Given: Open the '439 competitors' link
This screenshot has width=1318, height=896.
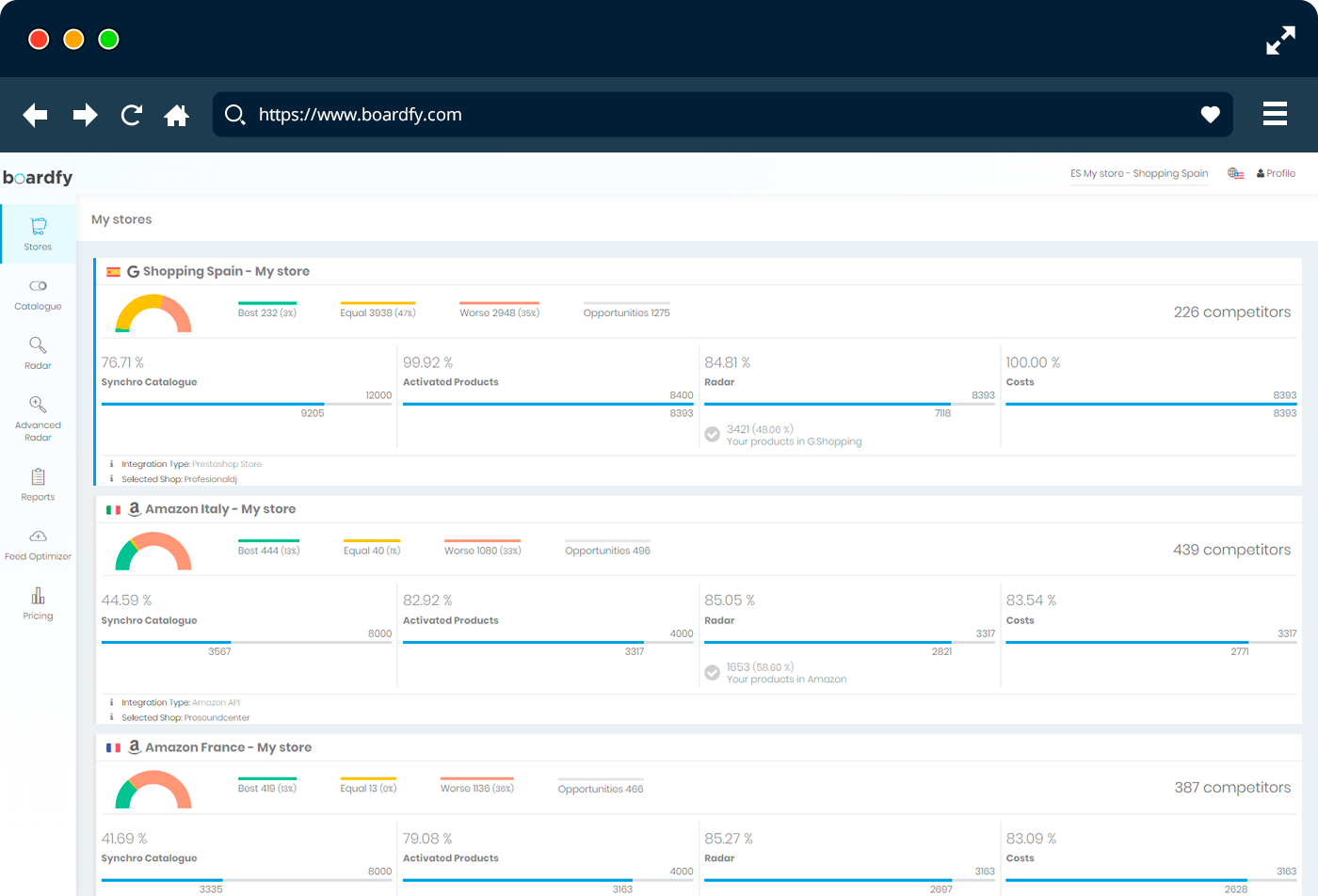Looking at the screenshot, I should point(1232,550).
